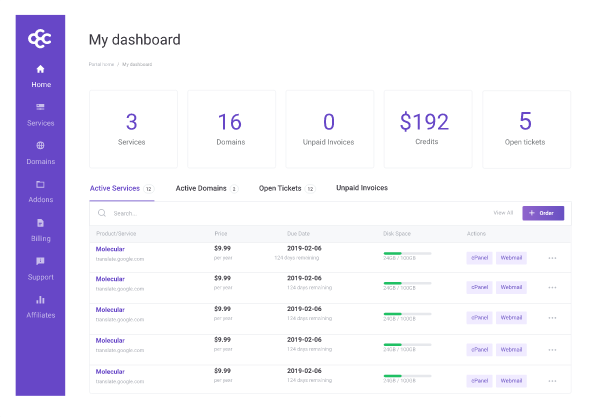This screenshot has width=607, height=417.
Task: Expand the second row's more options menu
Action: tap(551, 288)
